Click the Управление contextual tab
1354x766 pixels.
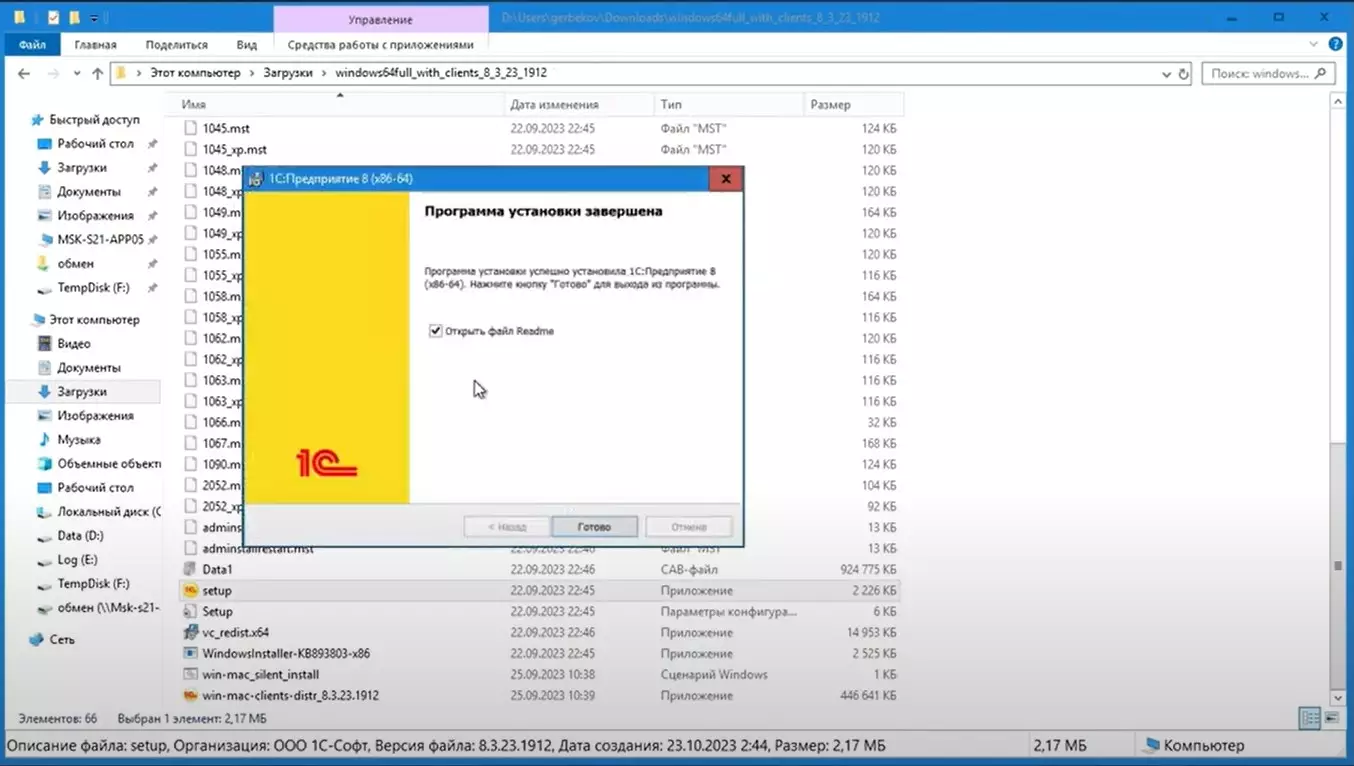(x=381, y=19)
